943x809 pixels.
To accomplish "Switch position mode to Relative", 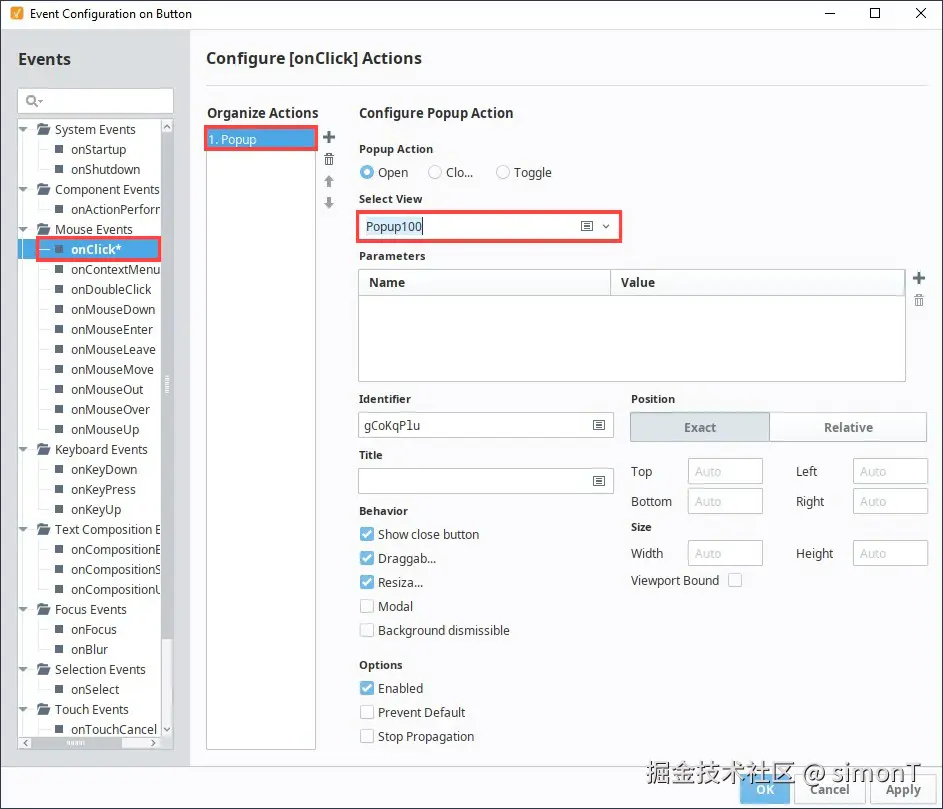I will coord(848,427).
